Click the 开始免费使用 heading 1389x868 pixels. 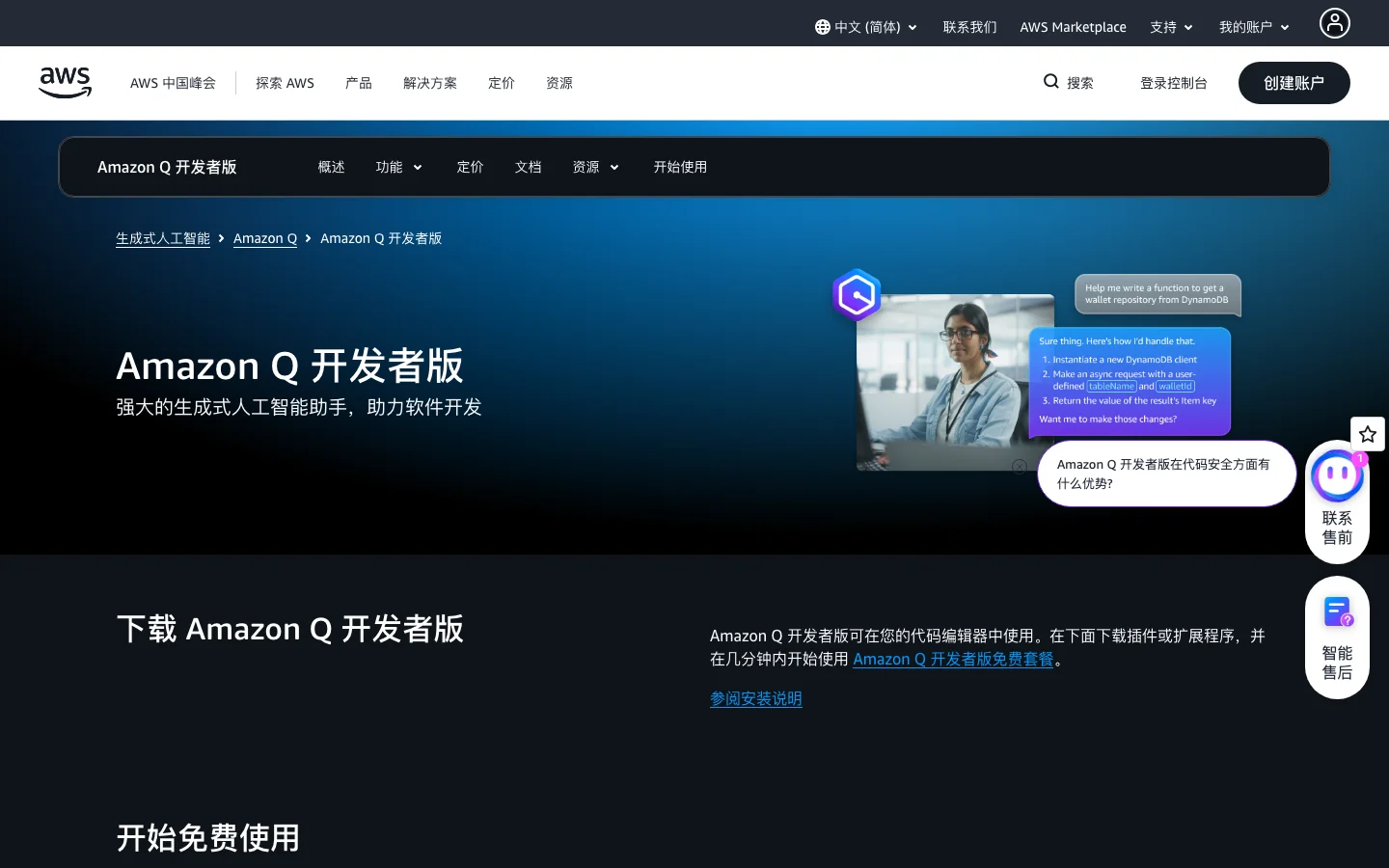click(x=208, y=837)
